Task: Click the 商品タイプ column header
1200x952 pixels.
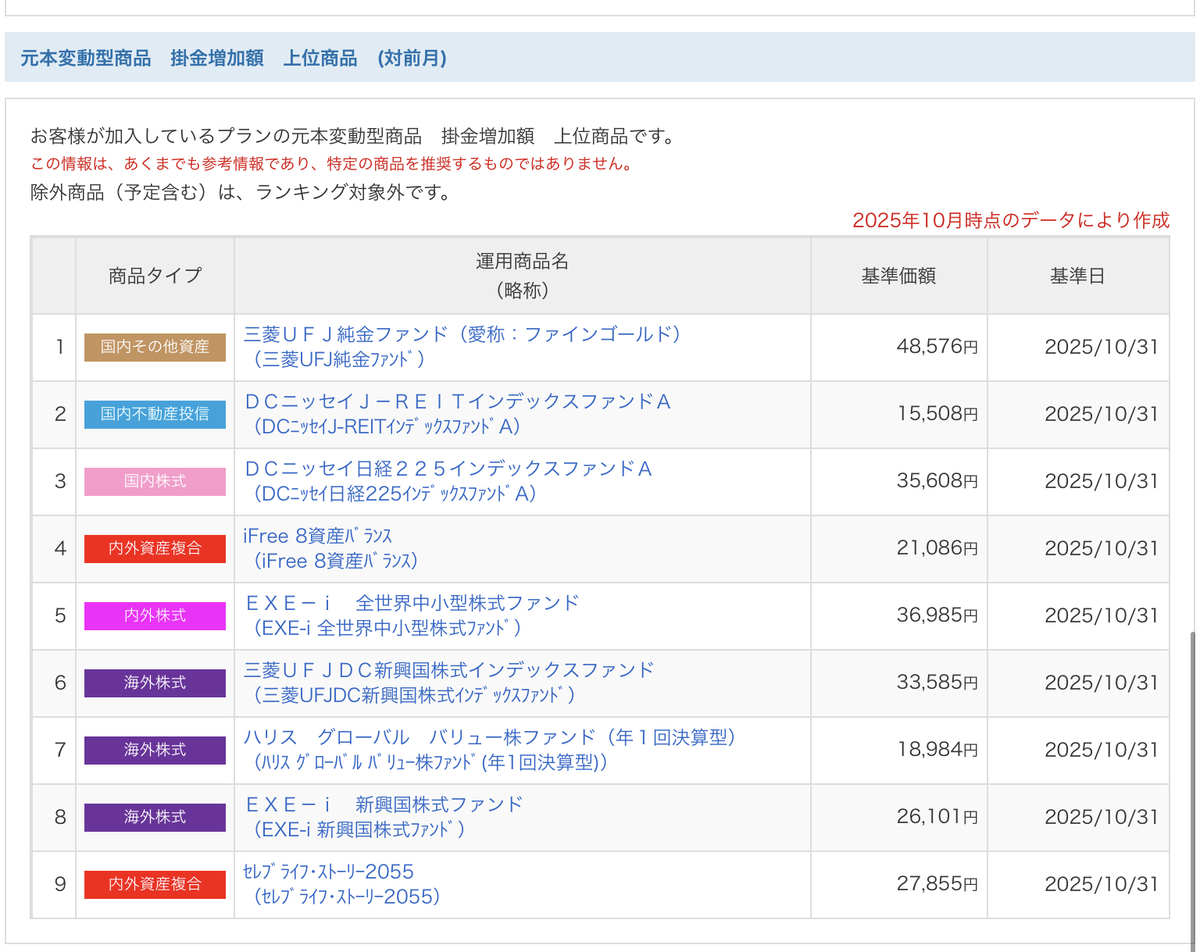Action: [x=155, y=276]
